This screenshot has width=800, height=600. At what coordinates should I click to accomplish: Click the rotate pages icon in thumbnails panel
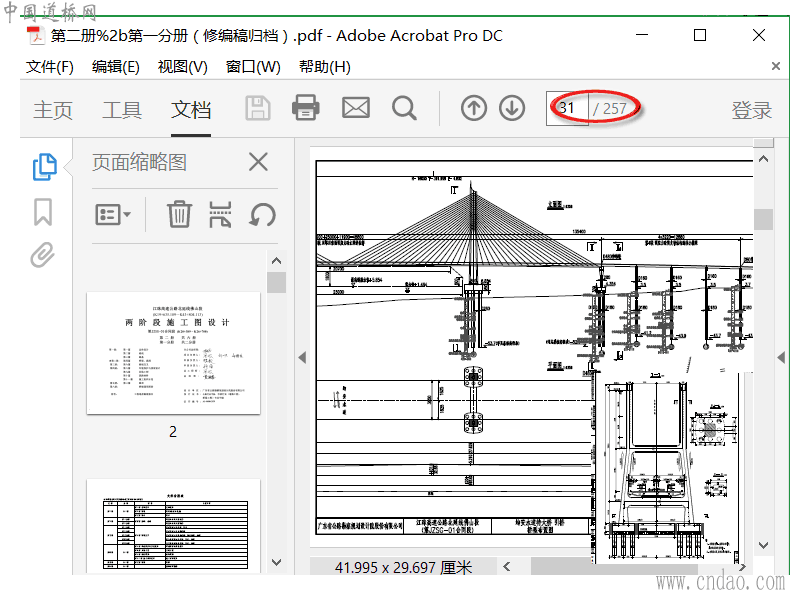(262, 214)
